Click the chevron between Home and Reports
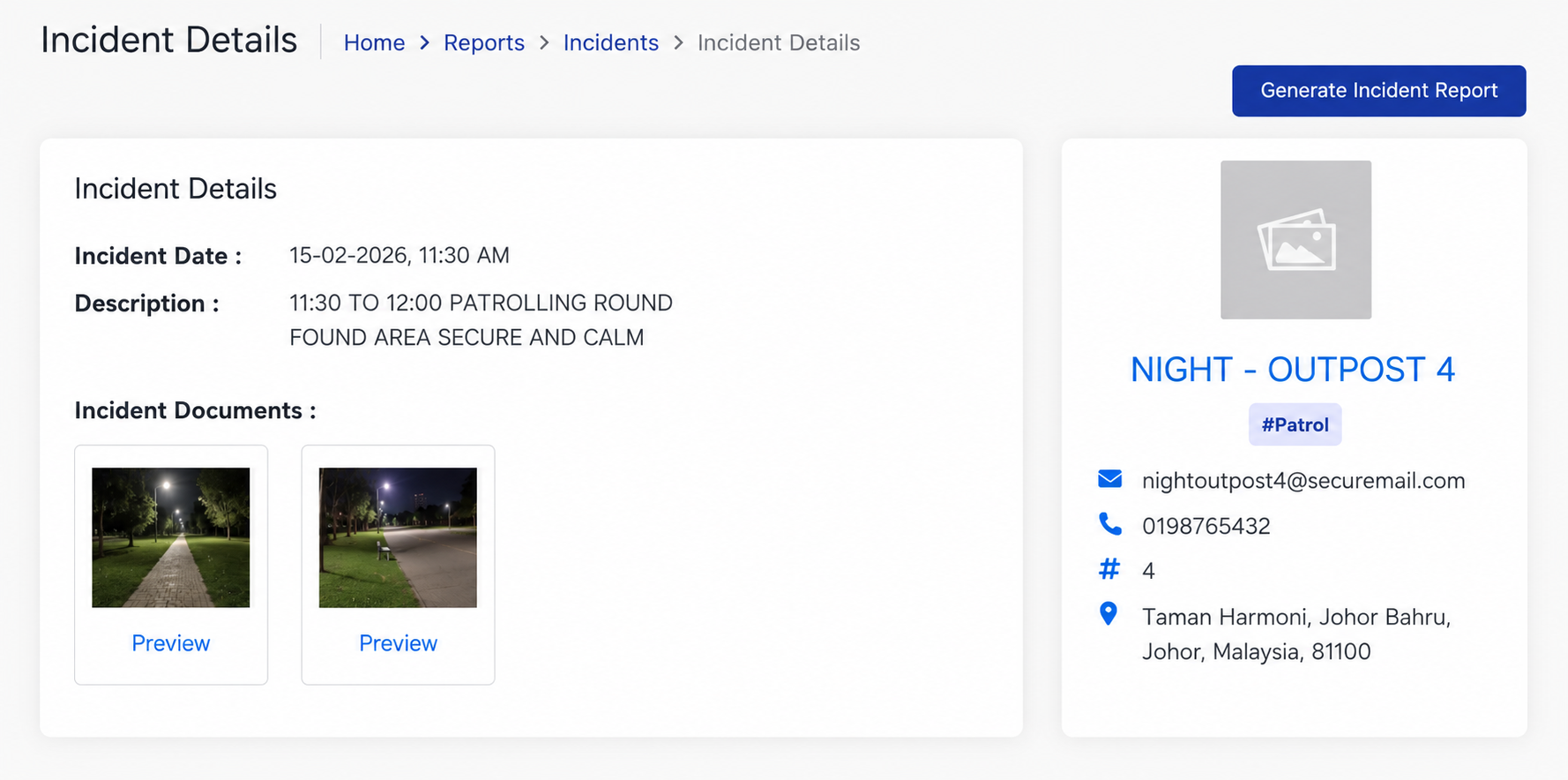 (x=424, y=42)
